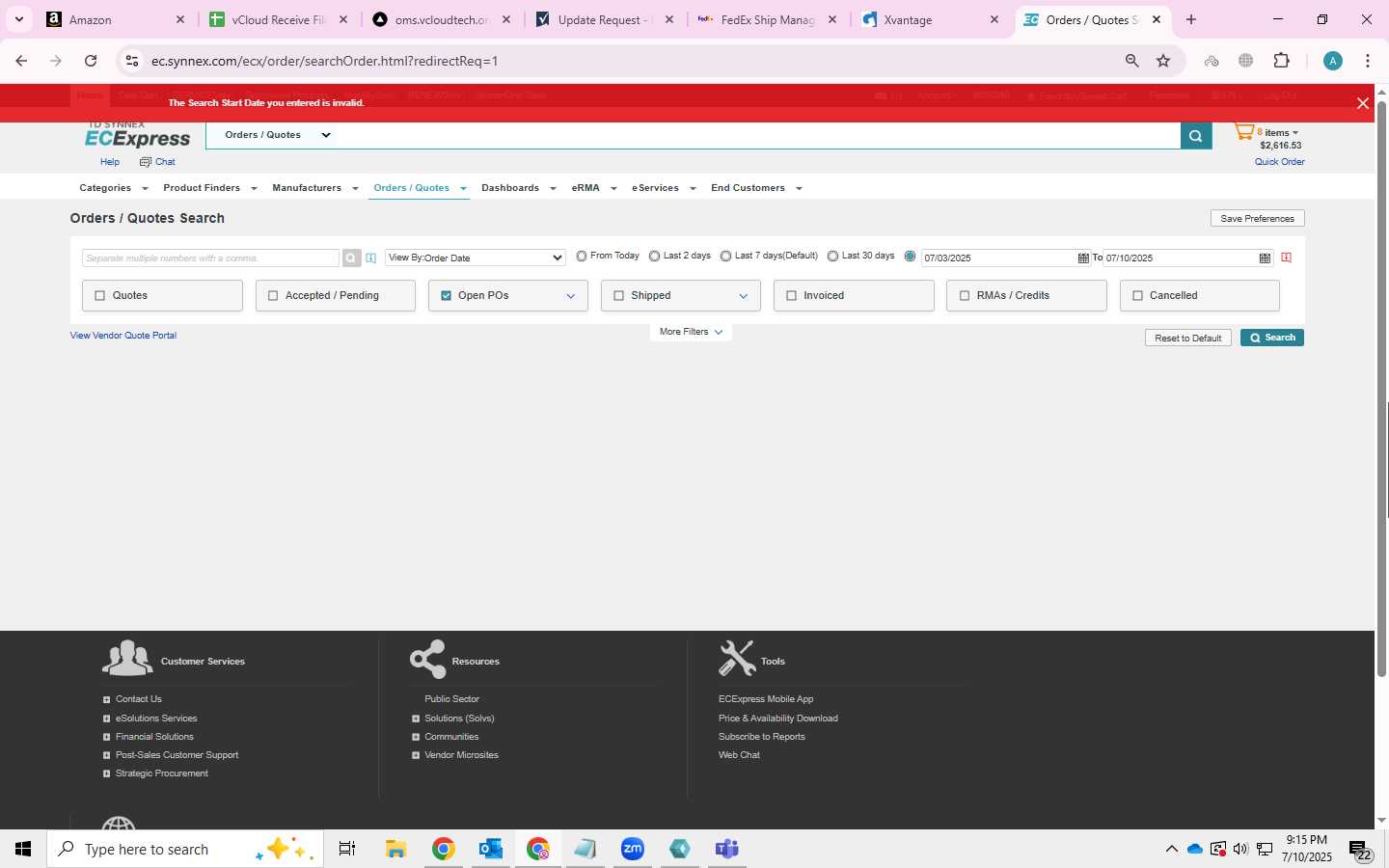Screen dimensions: 1389x868
Task: Select the Last 2 days radio button
Action: tap(654, 257)
